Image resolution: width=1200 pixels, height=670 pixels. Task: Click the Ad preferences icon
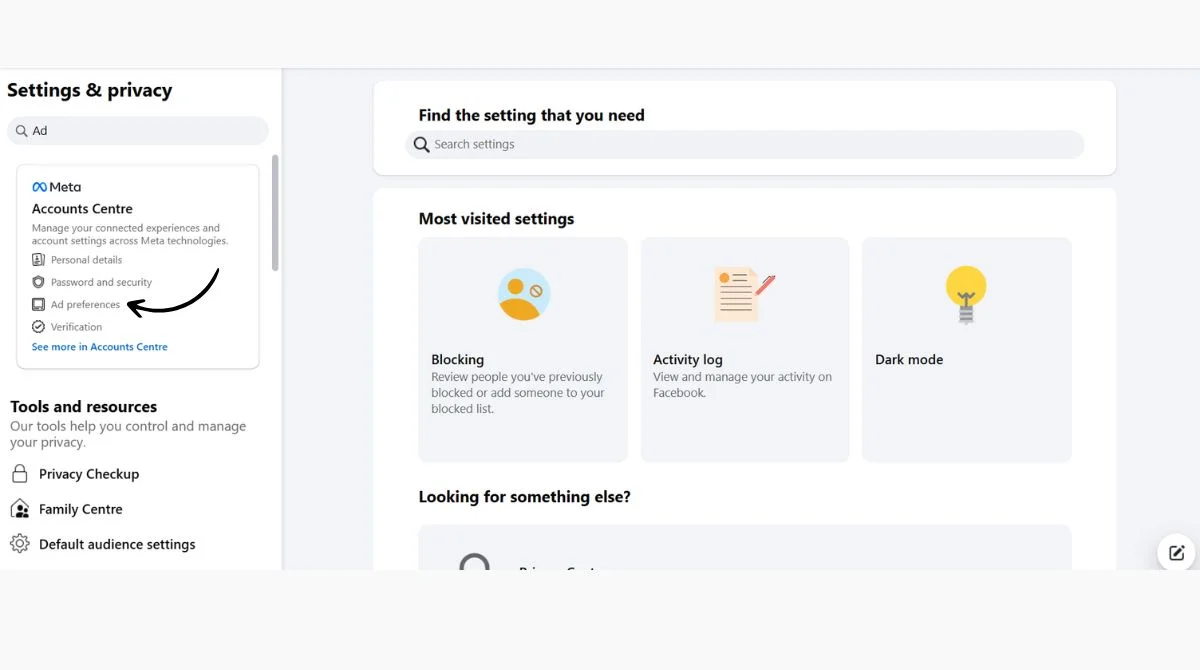(38, 304)
